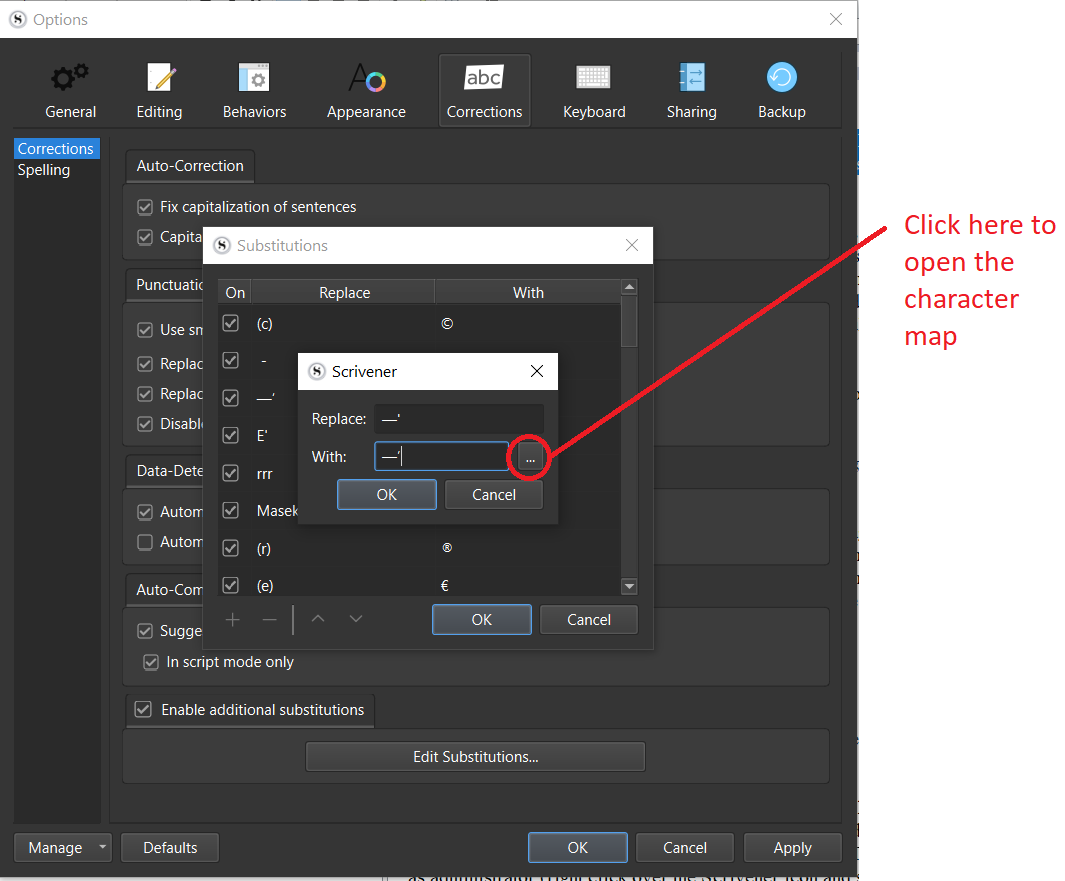Add a new substitution with the plus icon
The image size is (1065, 881).
232,619
